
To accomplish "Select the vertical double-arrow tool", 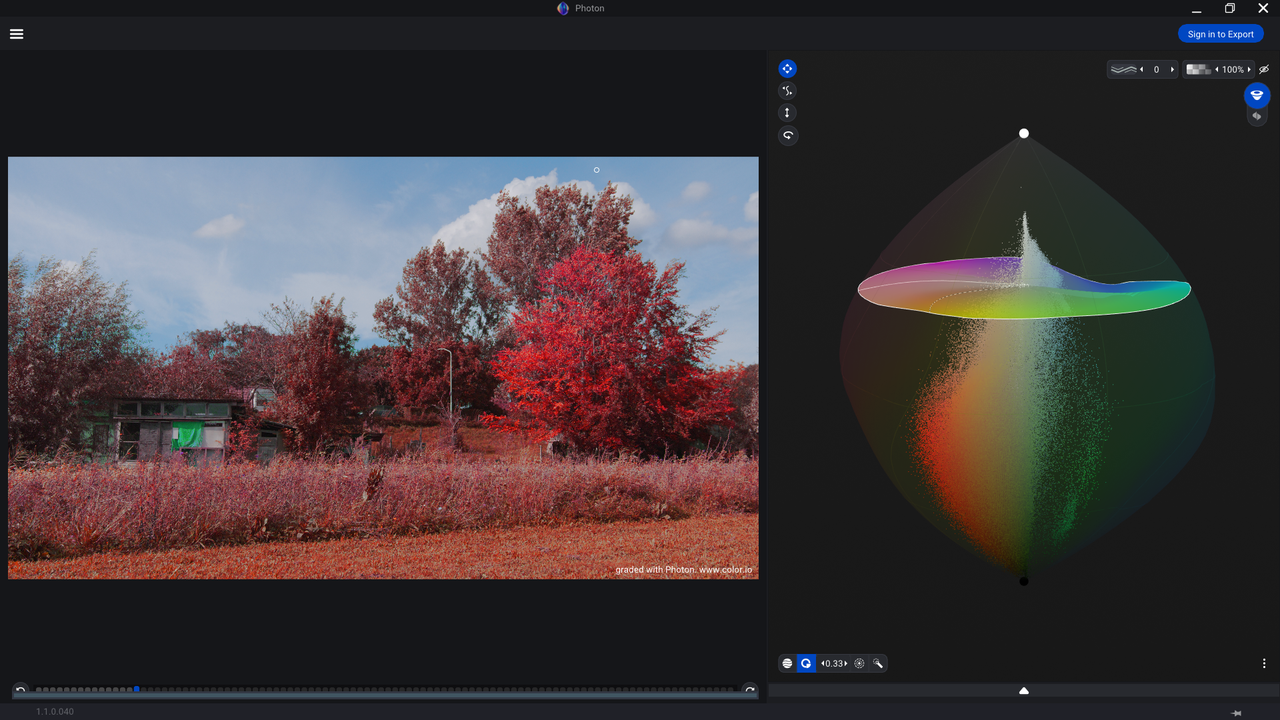I will click(x=788, y=113).
